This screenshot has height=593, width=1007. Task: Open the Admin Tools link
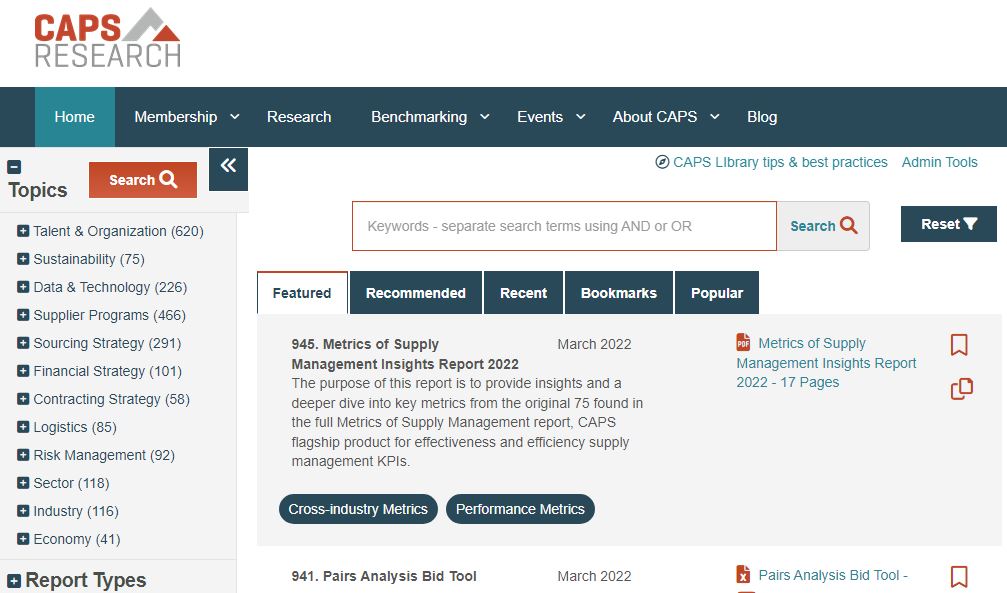tap(939, 162)
